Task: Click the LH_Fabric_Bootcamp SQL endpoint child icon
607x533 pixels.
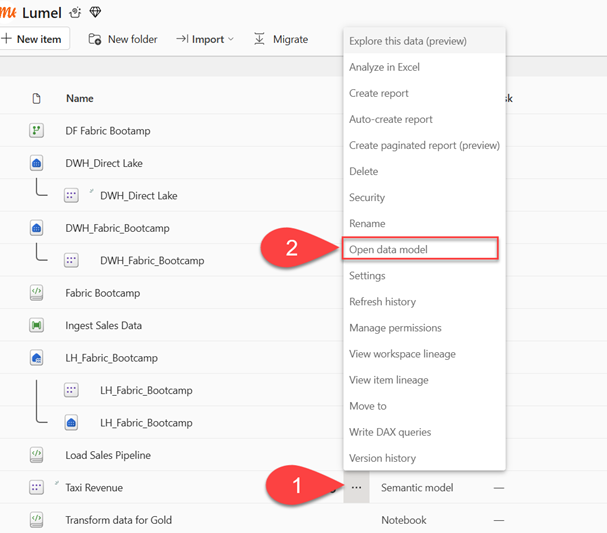Action: coord(71,422)
